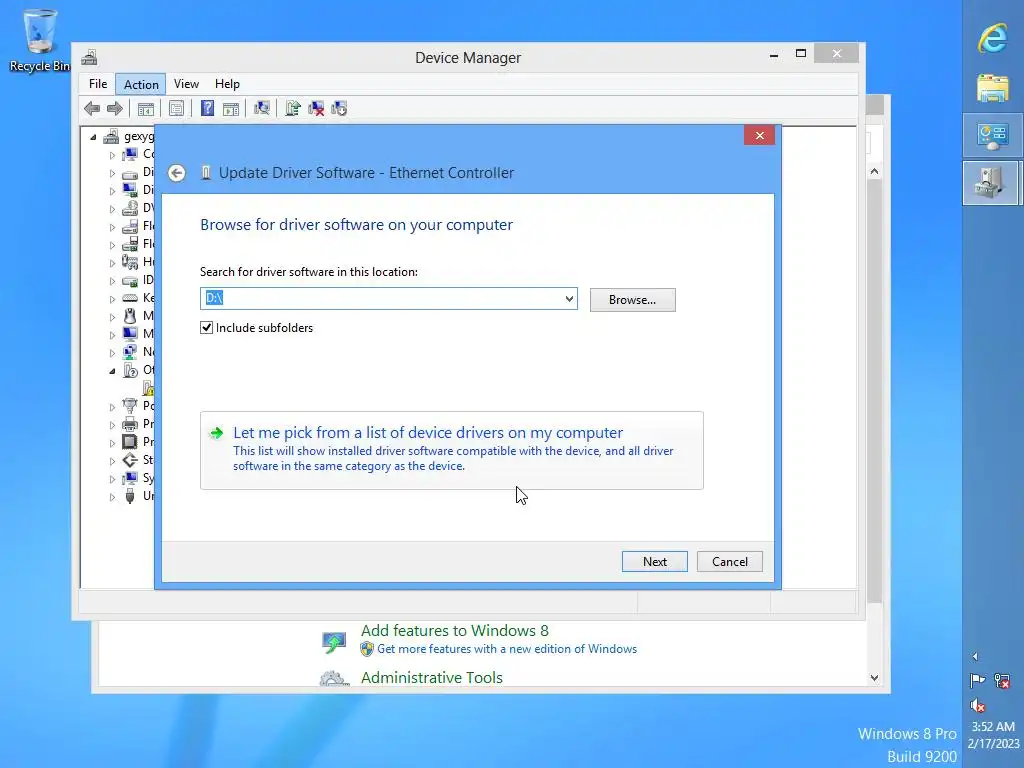Click the Disable device toolbar icon with down arrow
Screen dimensions: 1024x768
tap(339, 108)
